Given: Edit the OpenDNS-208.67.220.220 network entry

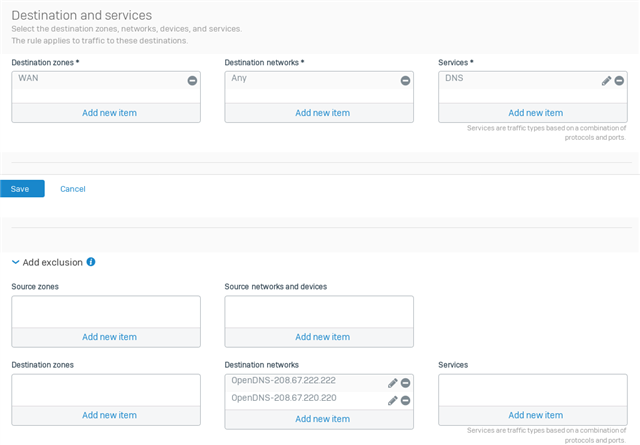Looking at the screenshot, I should click(x=392, y=400).
